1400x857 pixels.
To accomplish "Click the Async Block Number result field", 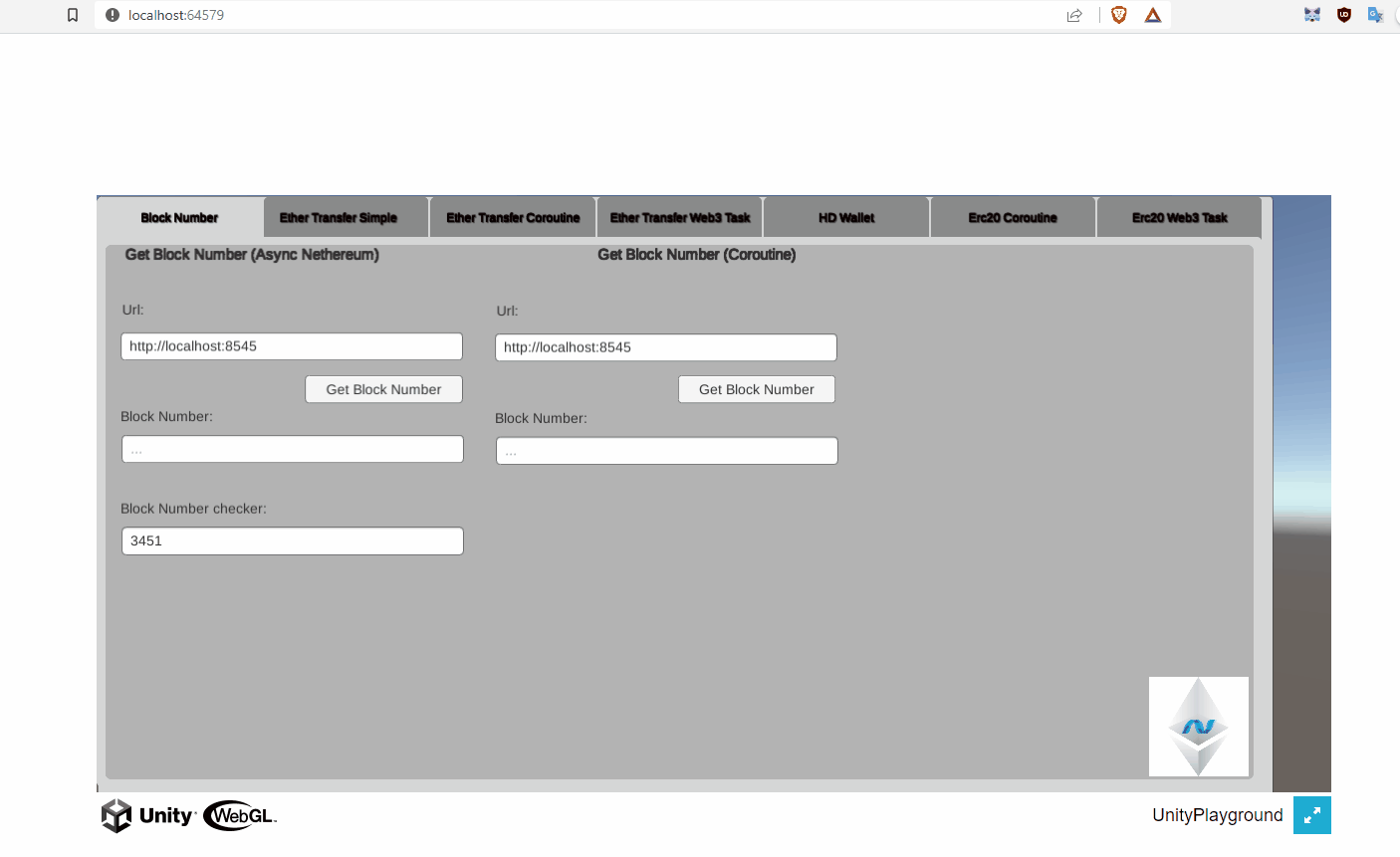I will click(293, 449).
